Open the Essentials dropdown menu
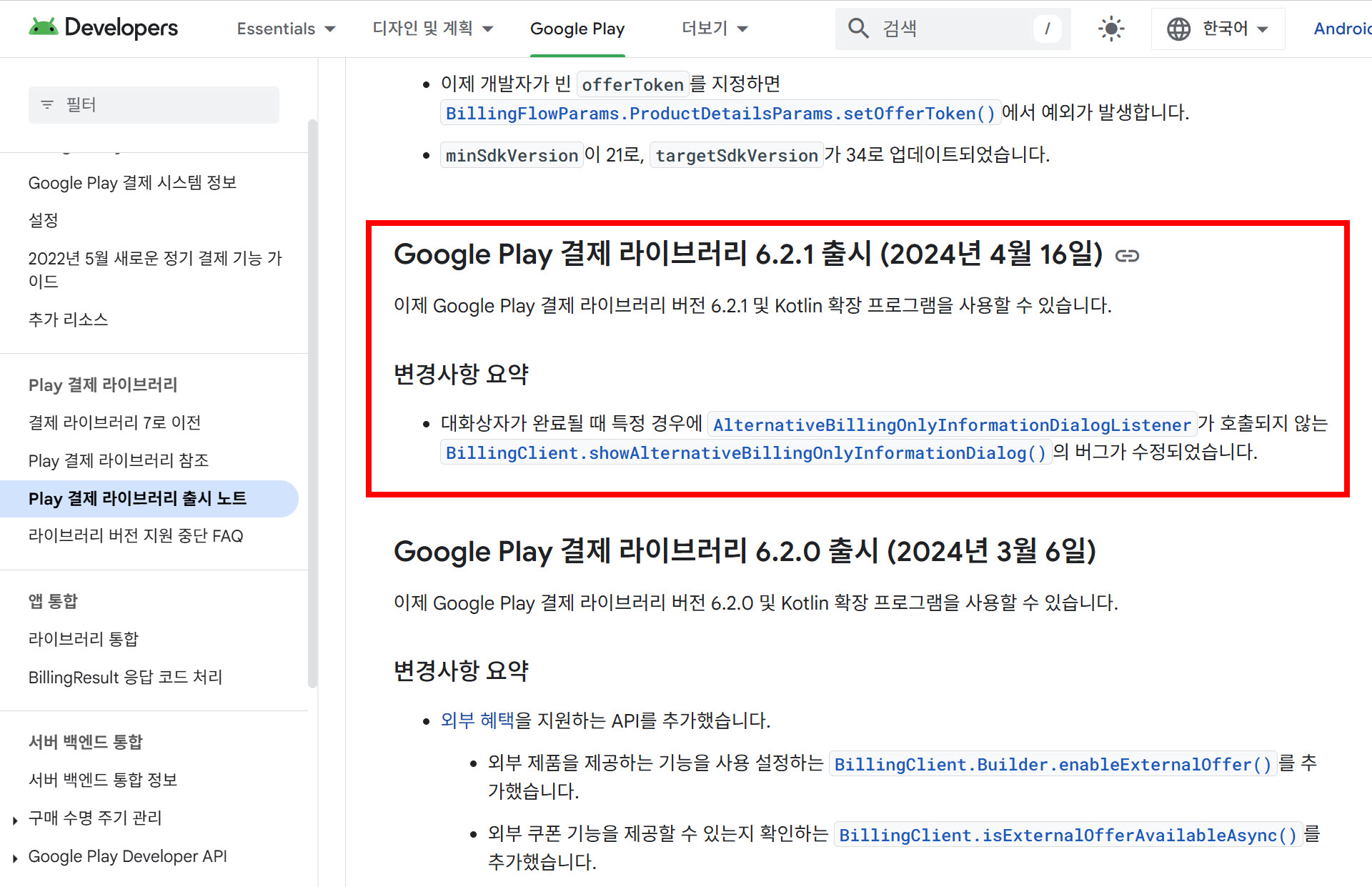The image size is (1372, 887). [286, 29]
